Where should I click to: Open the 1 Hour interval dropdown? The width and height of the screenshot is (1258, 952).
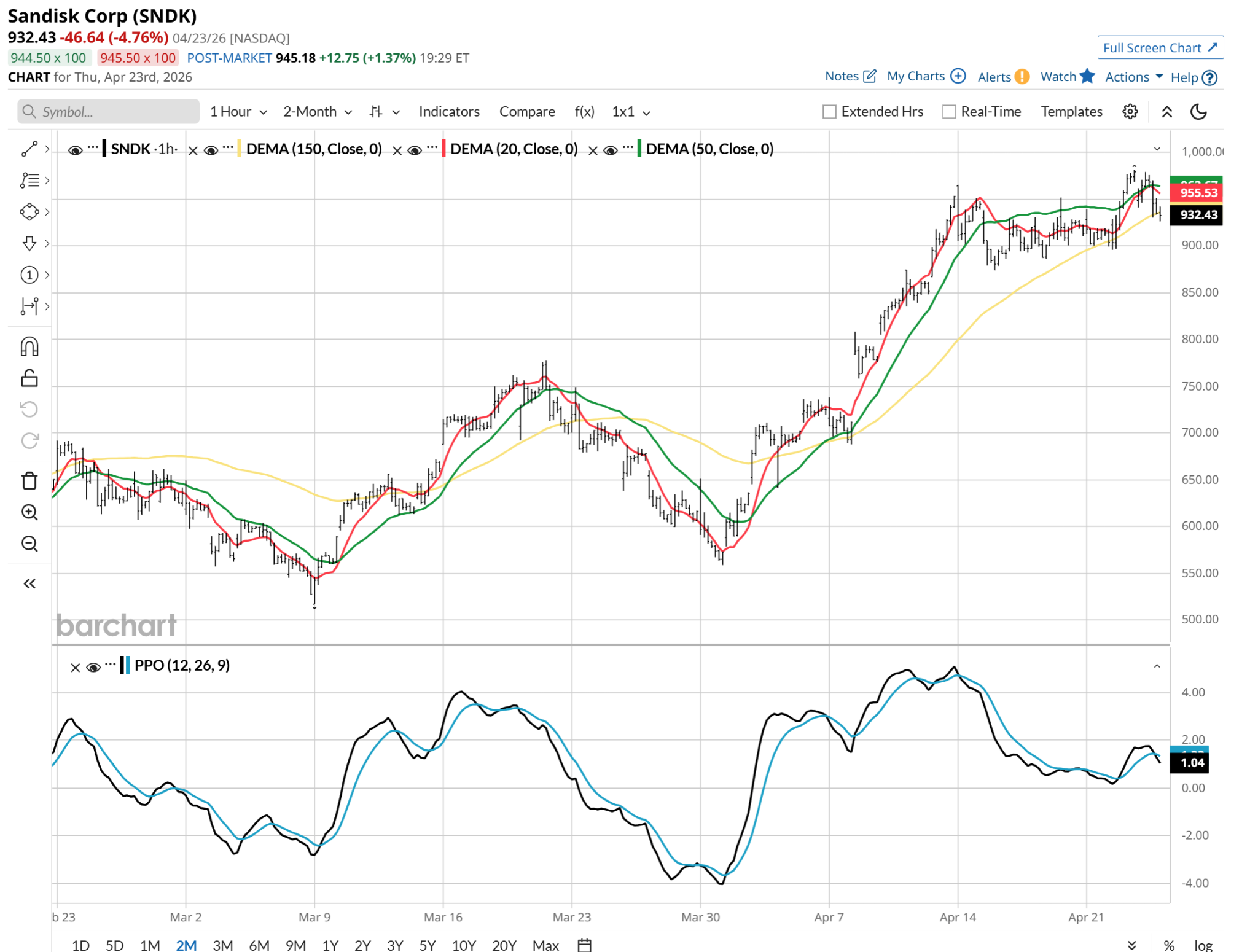click(x=238, y=112)
